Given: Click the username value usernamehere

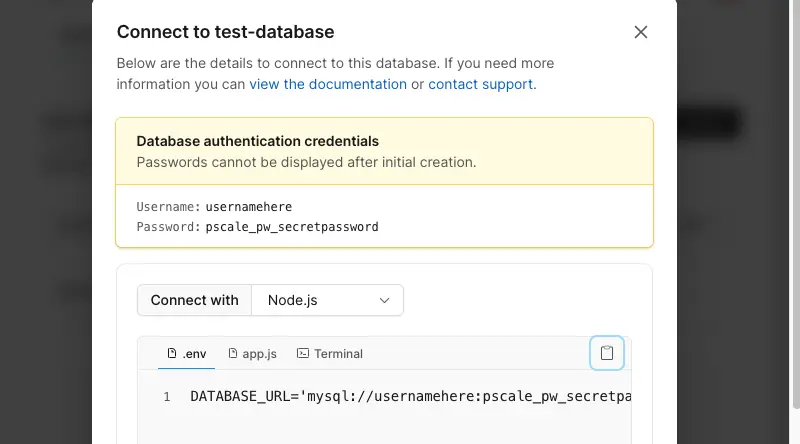Looking at the screenshot, I should 249,207.
